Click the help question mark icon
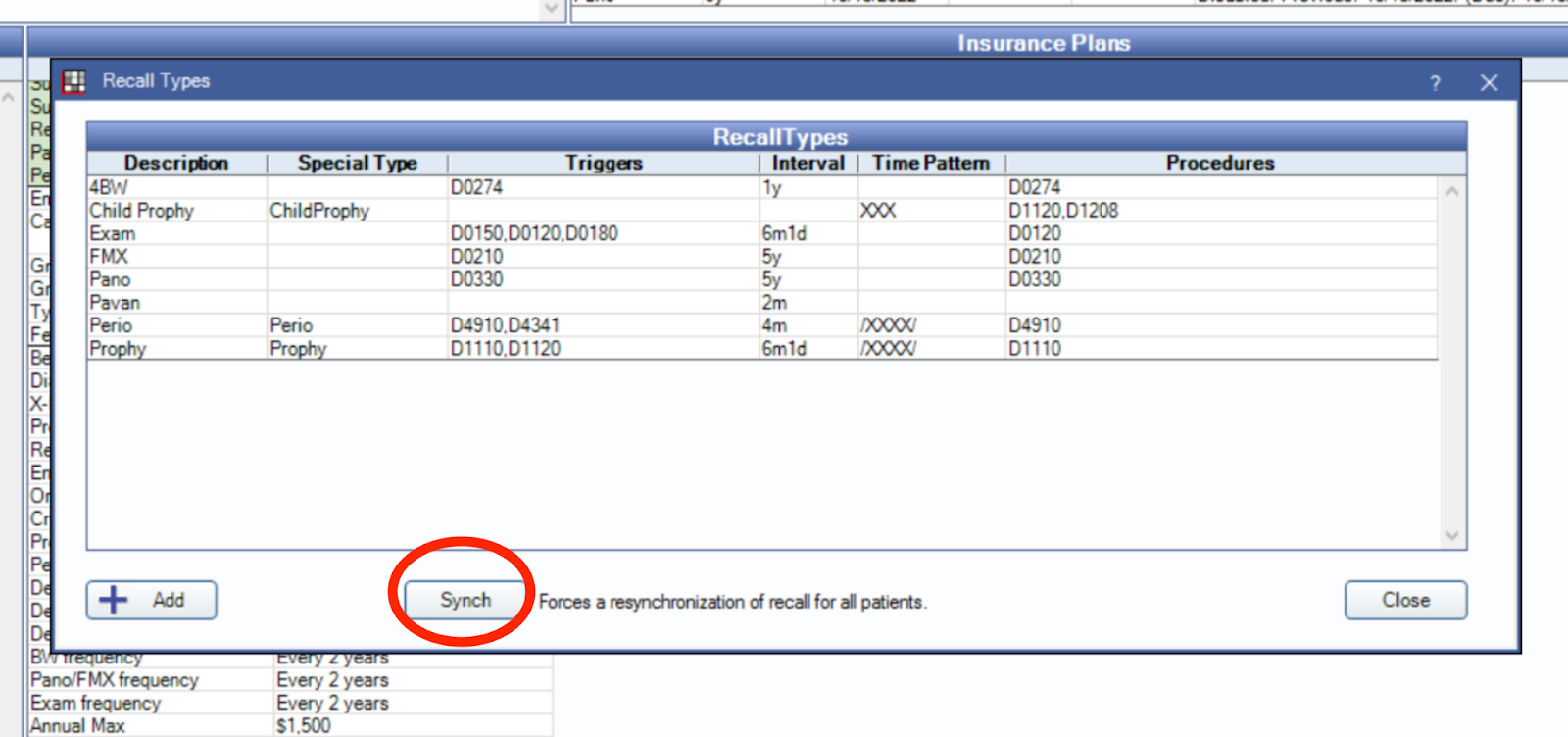Screen dimensions: 1568x737 tap(1435, 83)
